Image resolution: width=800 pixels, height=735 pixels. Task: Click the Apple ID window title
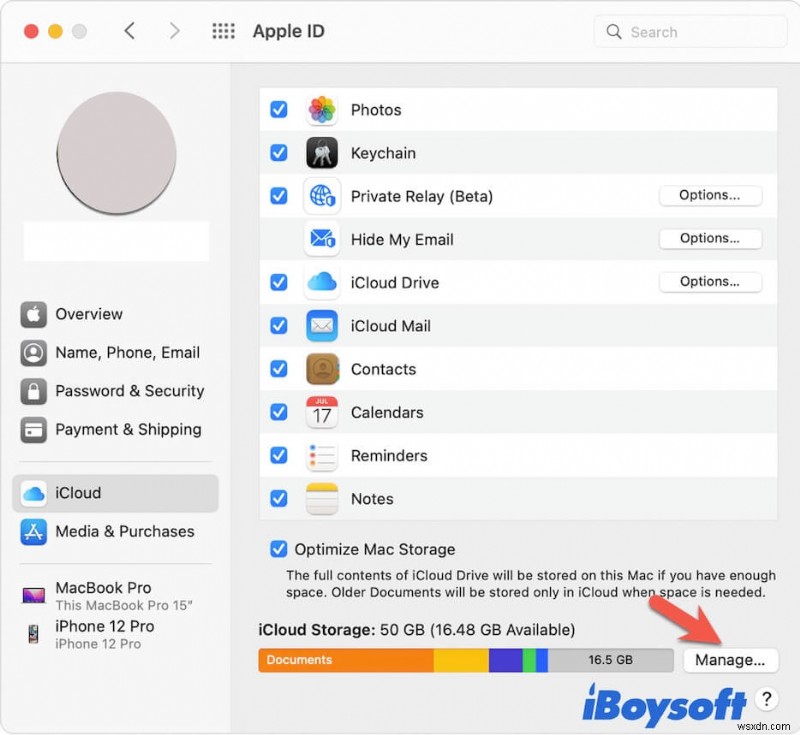click(289, 31)
